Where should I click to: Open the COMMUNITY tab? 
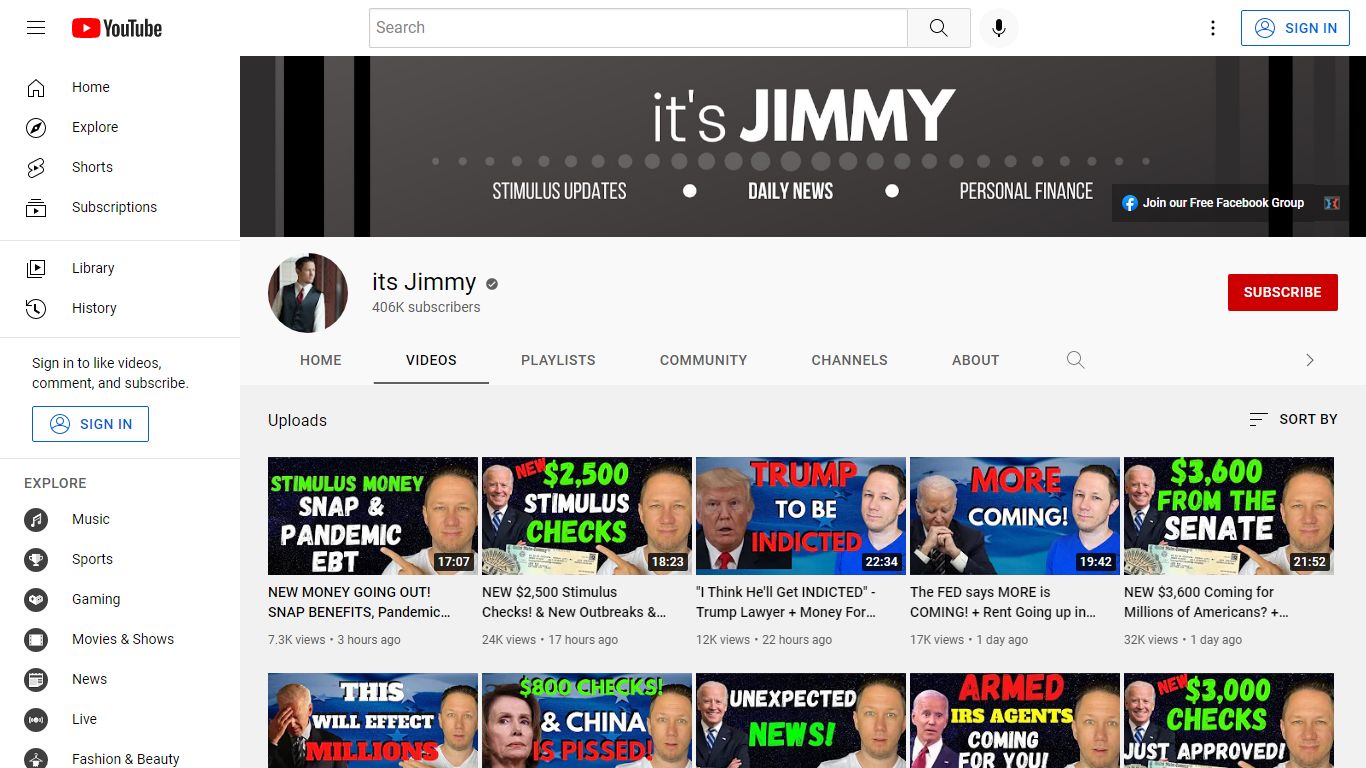tap(703, 360)
